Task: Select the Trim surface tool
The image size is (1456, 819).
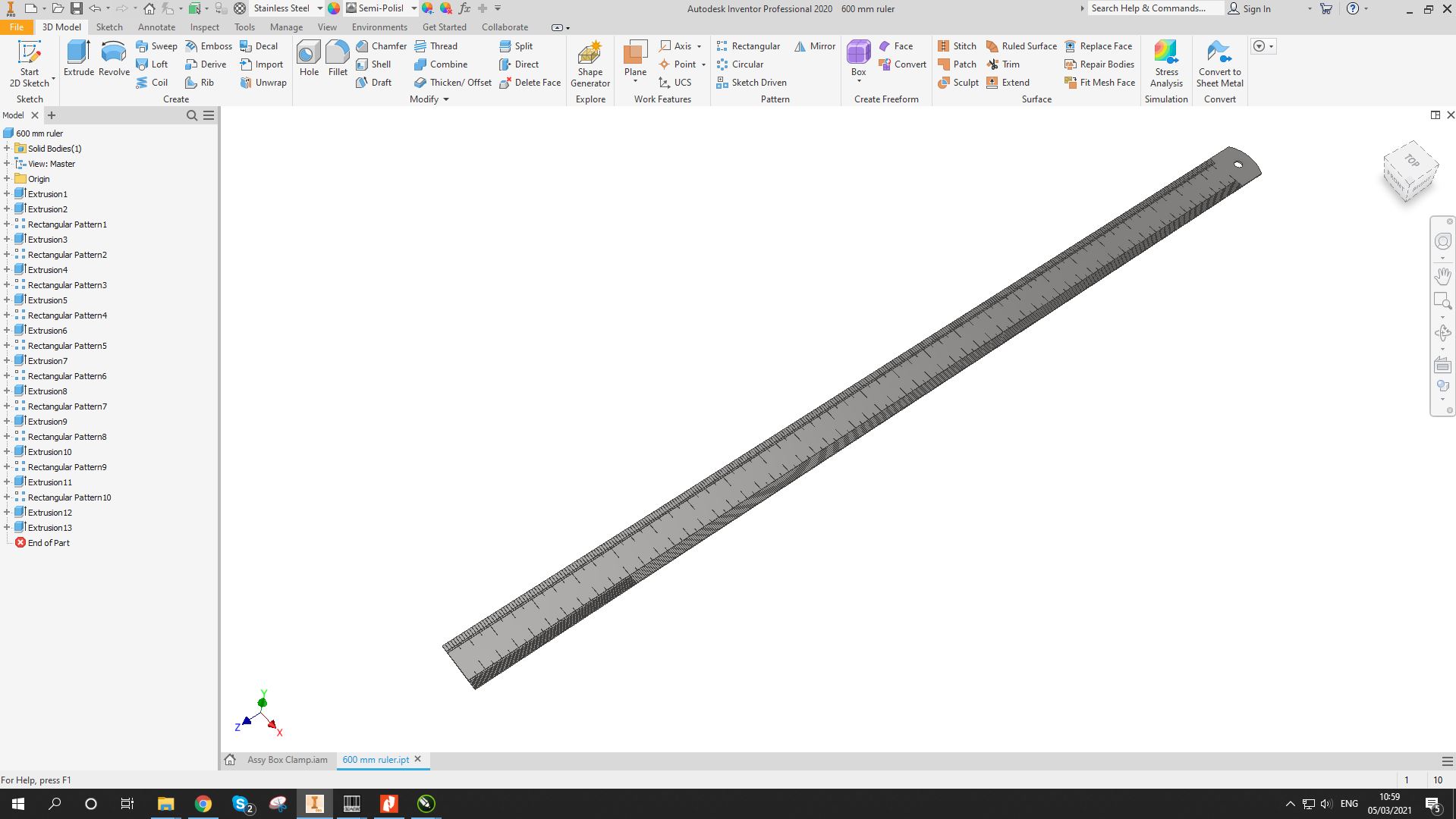Action: pyautogui.click(x=1002, y=64)
